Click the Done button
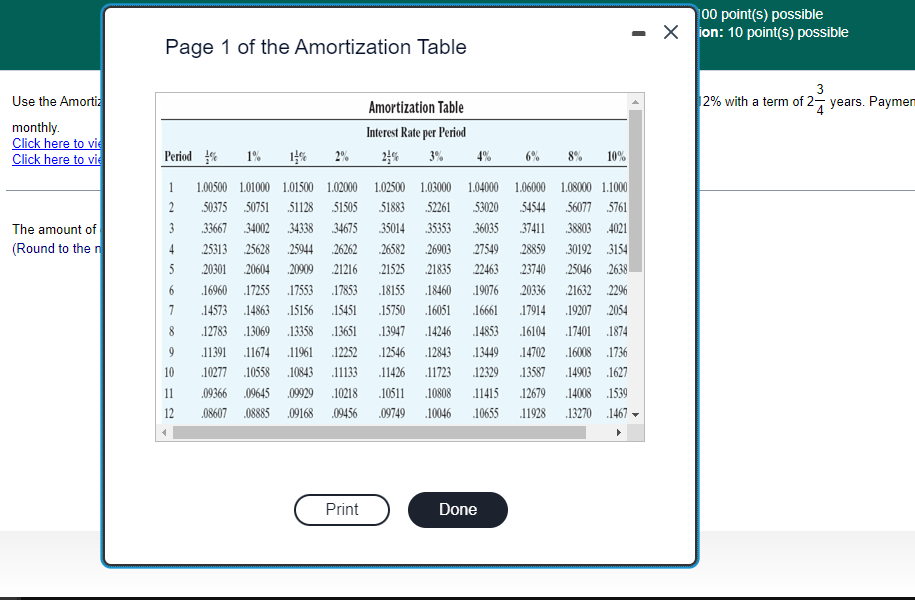Viewport: 915px width, 600px height. pos(457,510)
